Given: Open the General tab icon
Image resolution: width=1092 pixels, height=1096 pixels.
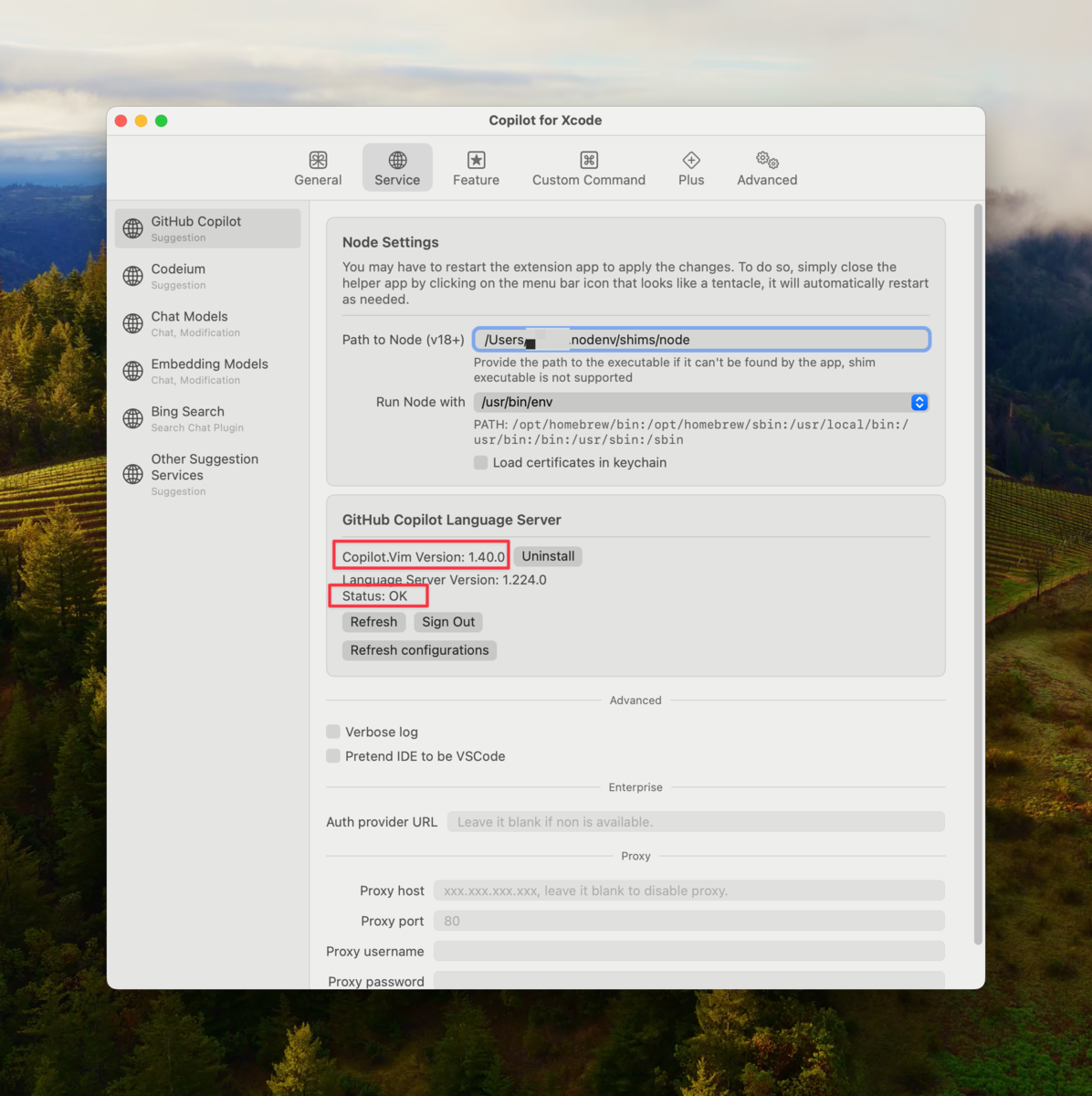Looking at the screenshot, I should pos(318,160).
